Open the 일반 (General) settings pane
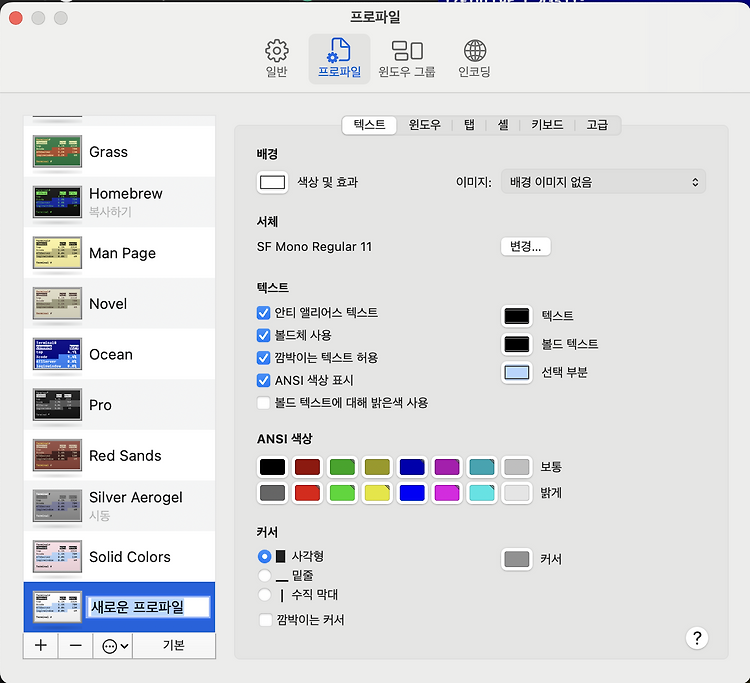The height and width of the screenshot is (683, 750). (276, 59)
